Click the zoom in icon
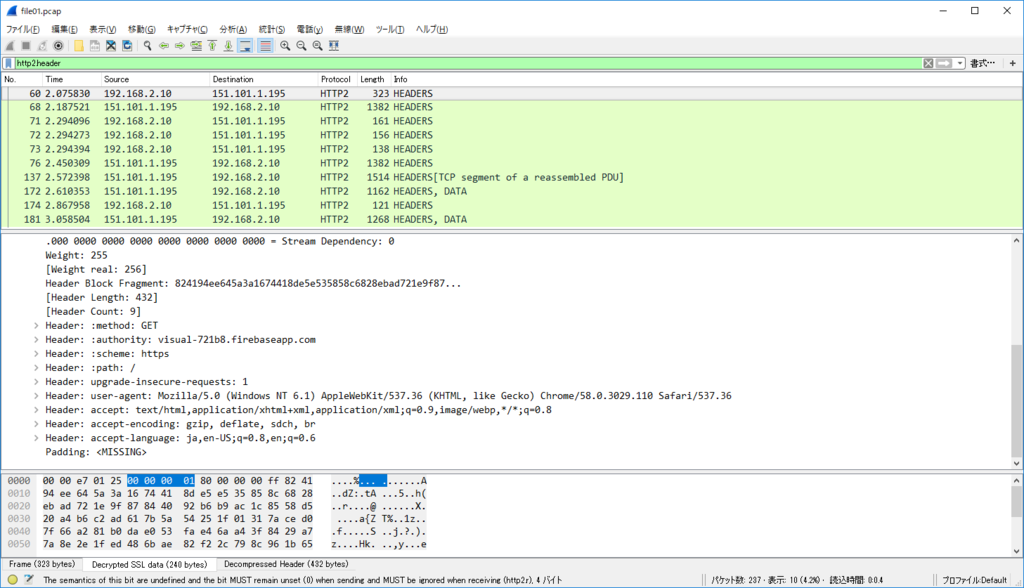 point(285,46)
